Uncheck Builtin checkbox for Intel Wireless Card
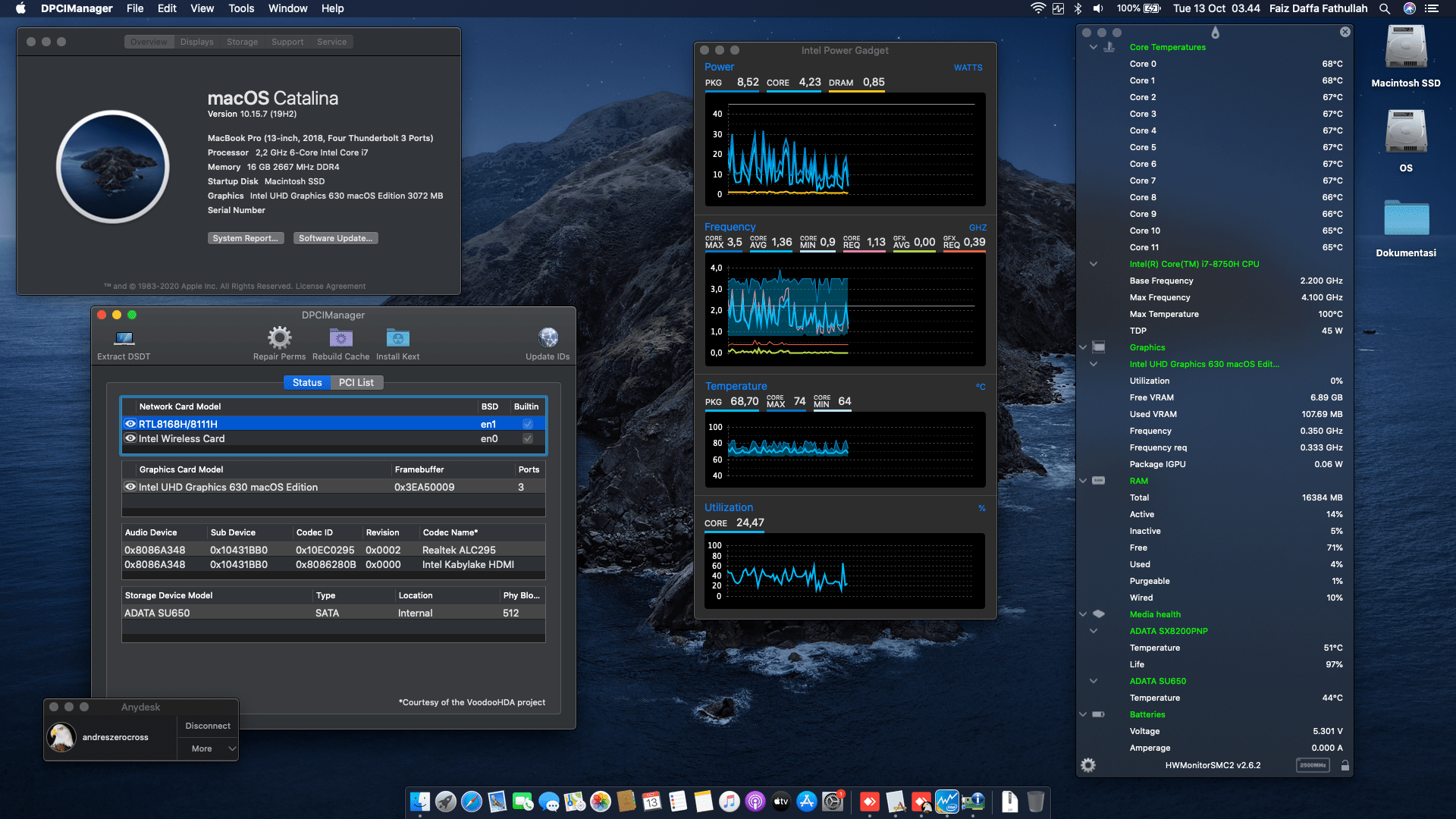The height and width of the screenshot is (819, 1456). click(x=527, y=438)
